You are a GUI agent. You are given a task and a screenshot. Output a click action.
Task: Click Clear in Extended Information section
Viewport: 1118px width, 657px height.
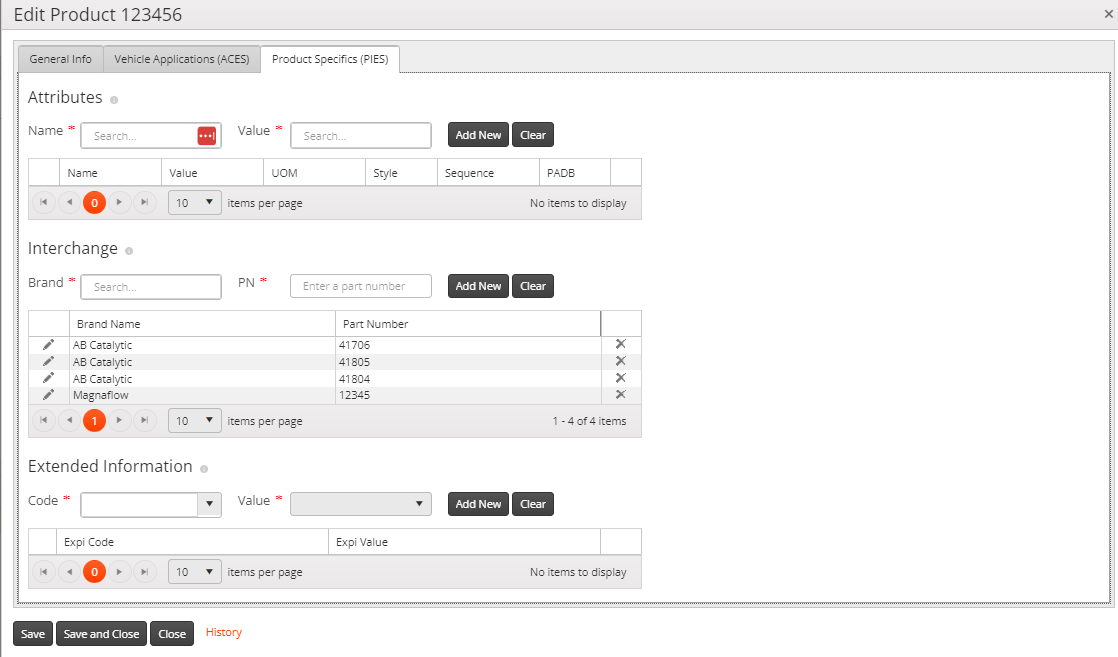click(x=533, y=504)
